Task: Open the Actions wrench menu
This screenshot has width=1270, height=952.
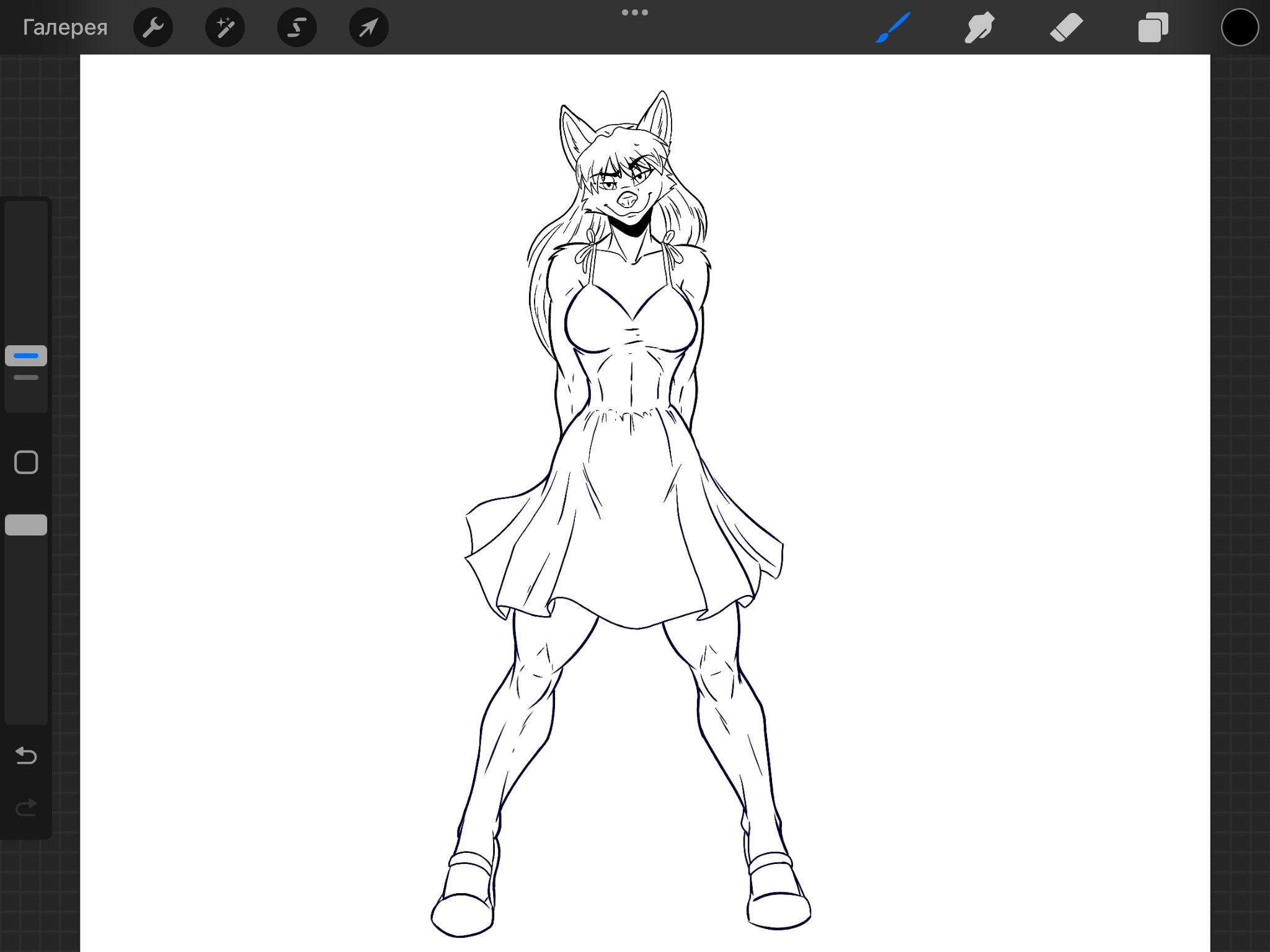Action: (153, 27)
